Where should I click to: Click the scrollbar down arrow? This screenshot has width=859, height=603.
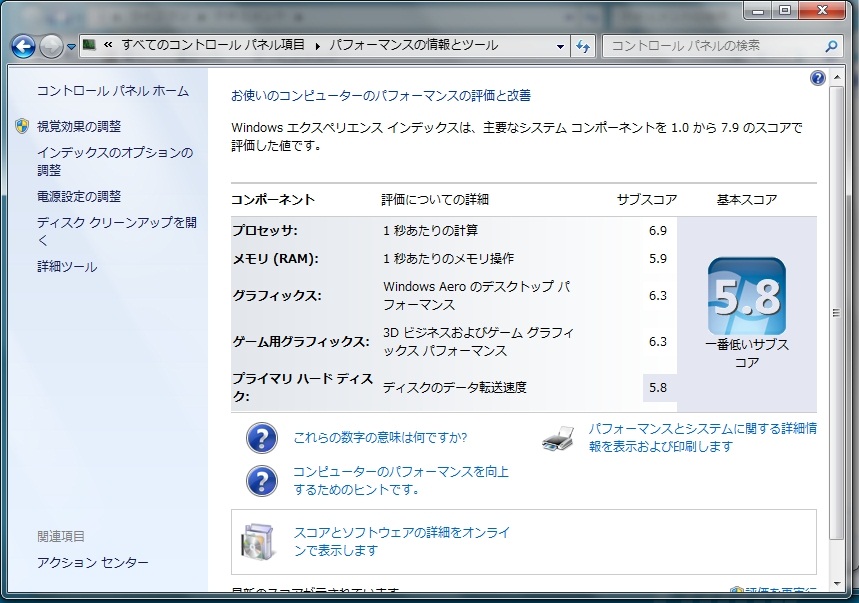click(x=837, y=584)
